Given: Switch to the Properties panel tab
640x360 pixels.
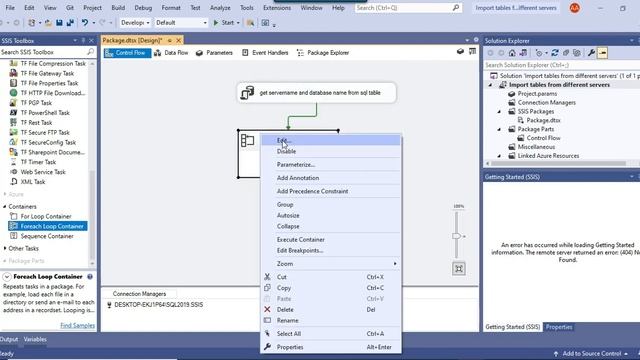Looking at the screenshot, I should point(559,327).
